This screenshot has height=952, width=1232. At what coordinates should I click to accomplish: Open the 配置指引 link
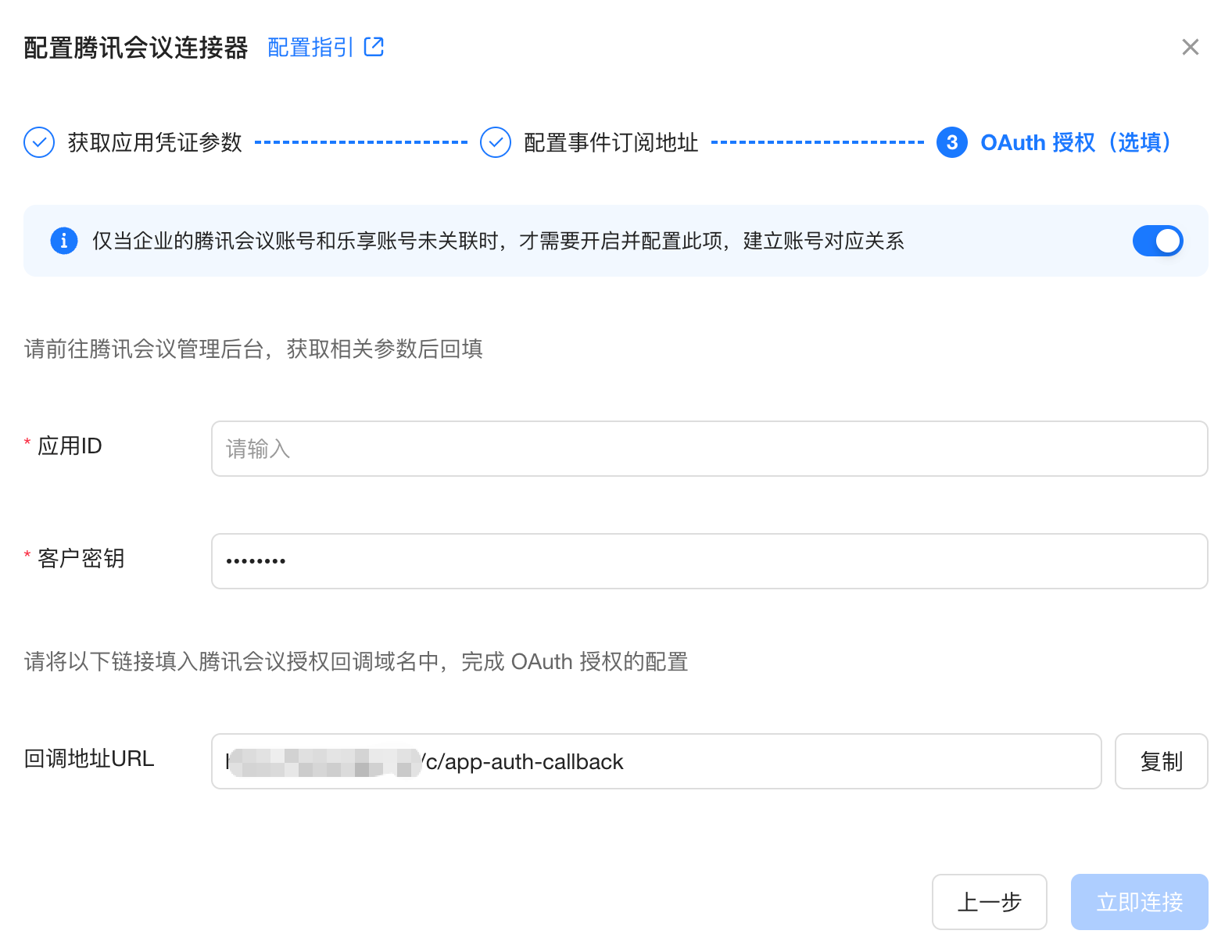coord(310,47)
